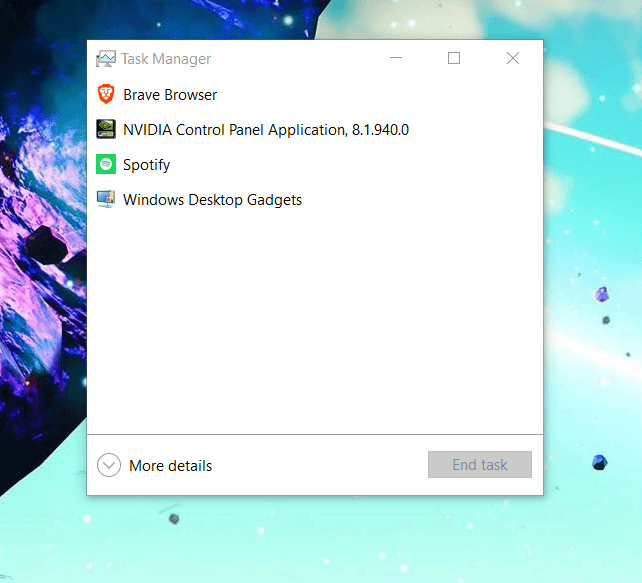Minimize the Task Manager window

[396, 58]
